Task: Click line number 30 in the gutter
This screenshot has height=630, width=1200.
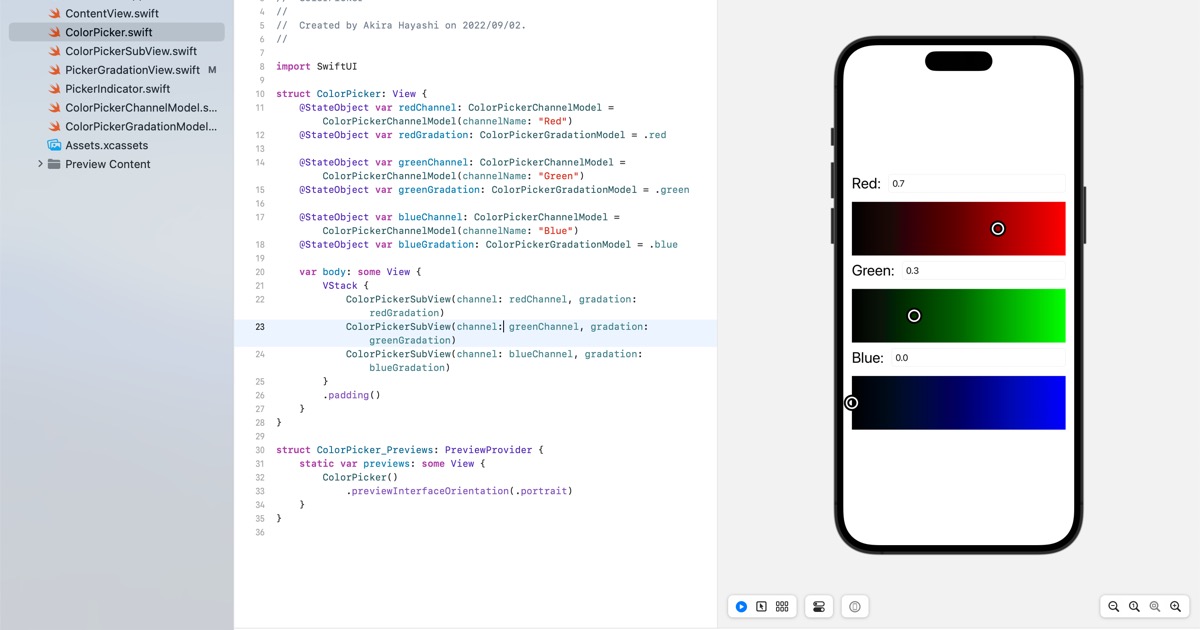Action: [260, 450]
